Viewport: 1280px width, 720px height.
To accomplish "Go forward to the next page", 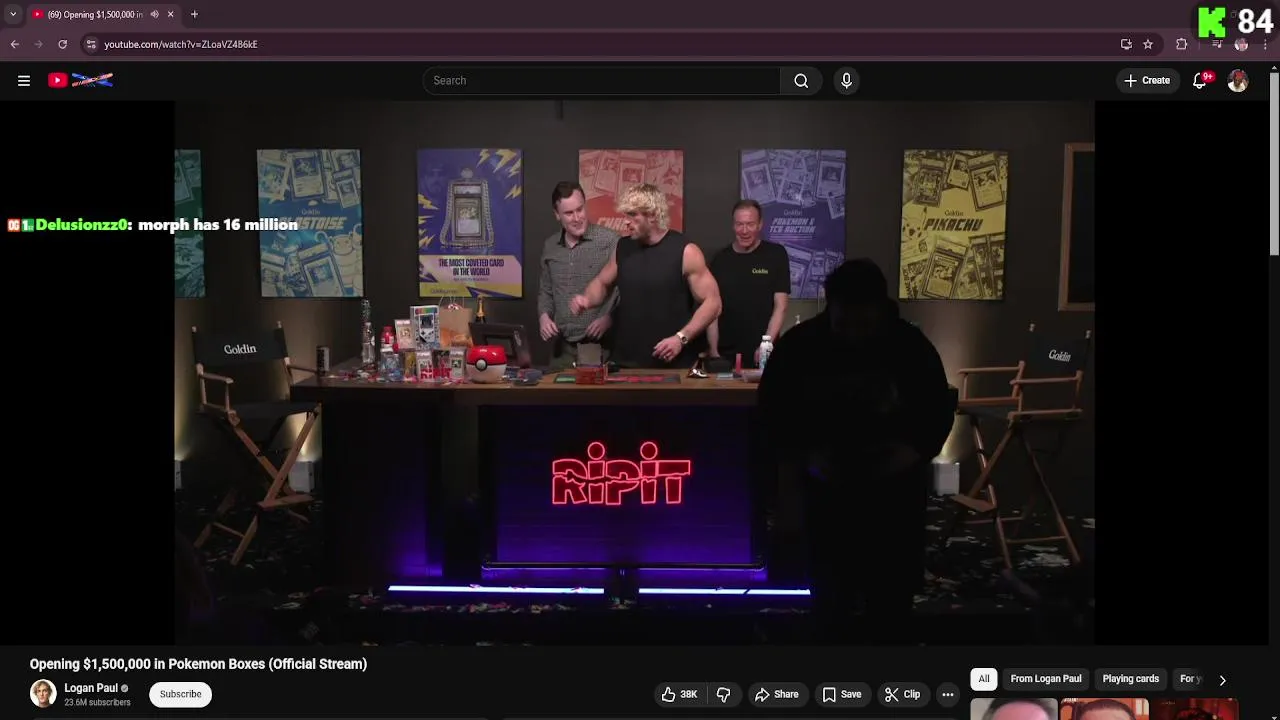I will [39, 44].
